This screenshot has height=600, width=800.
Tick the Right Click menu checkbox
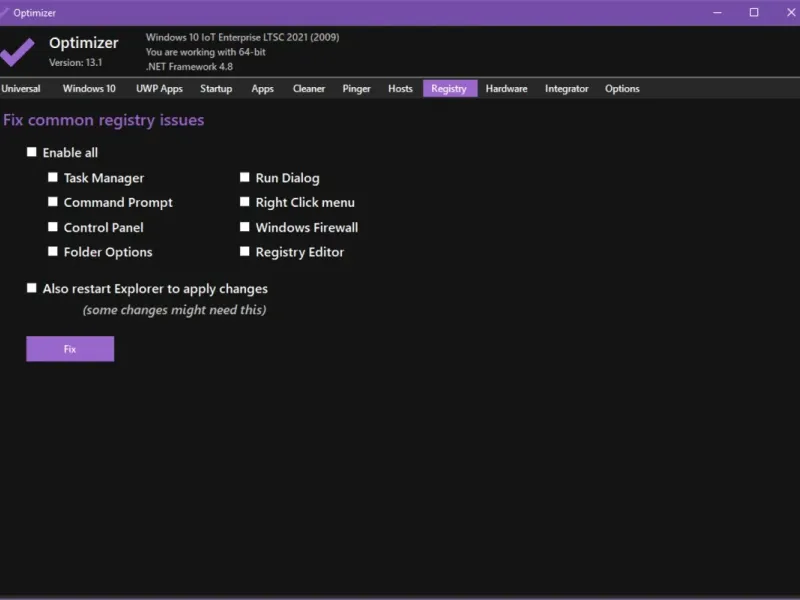[245, 202]
